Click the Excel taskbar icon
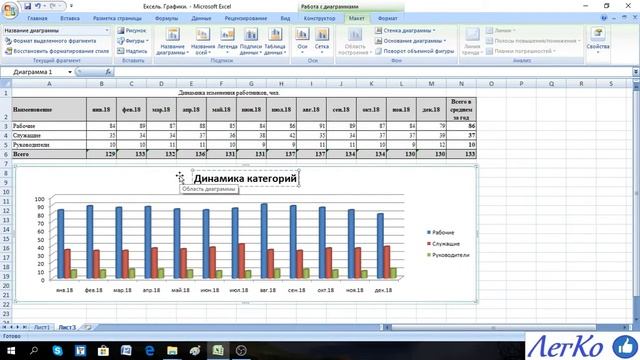640x360 pixels. tap(218, 351)
